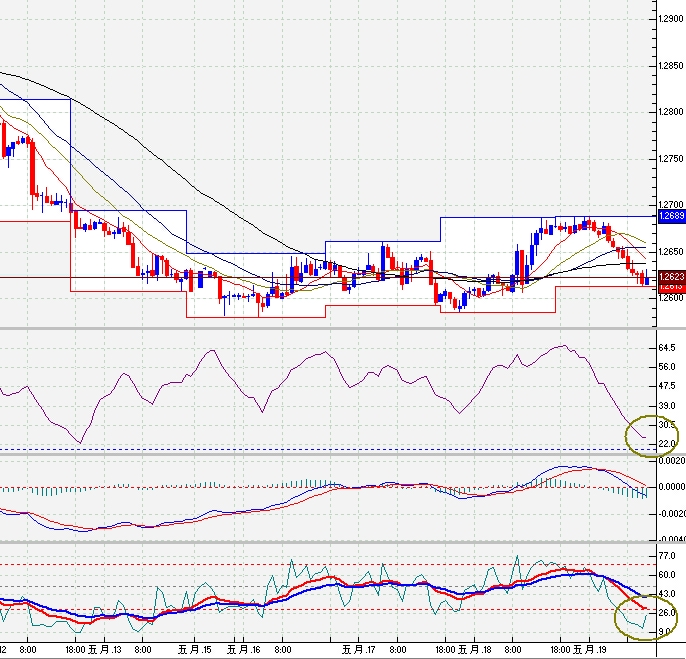Select the 39.0 indicator scale value
Viewport: 686px width, 659px height.
(x=667, y=406)
